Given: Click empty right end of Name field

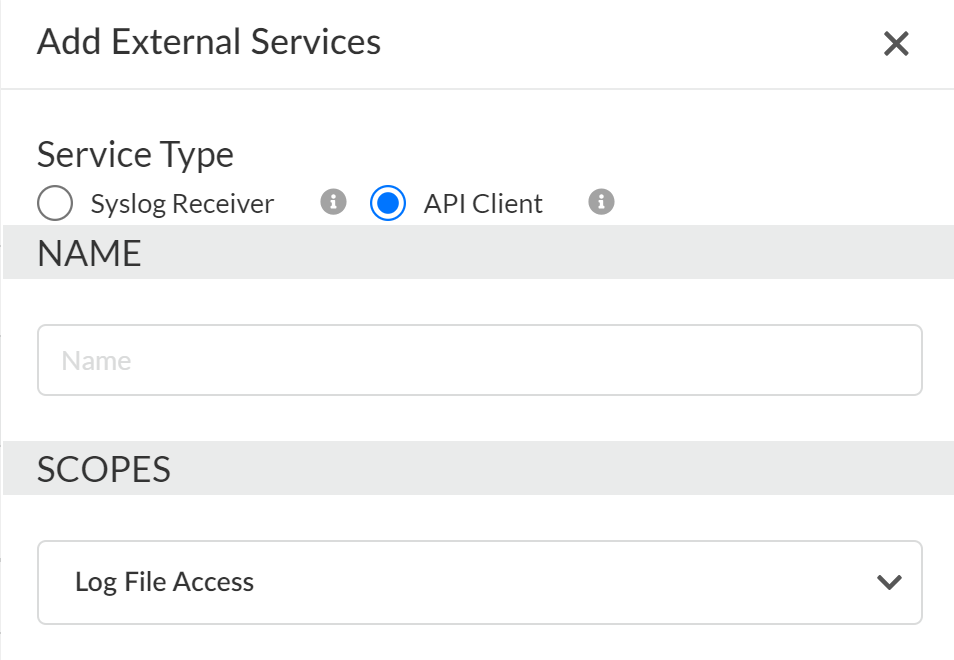Looking at the screenshot, I should (860, 360).
